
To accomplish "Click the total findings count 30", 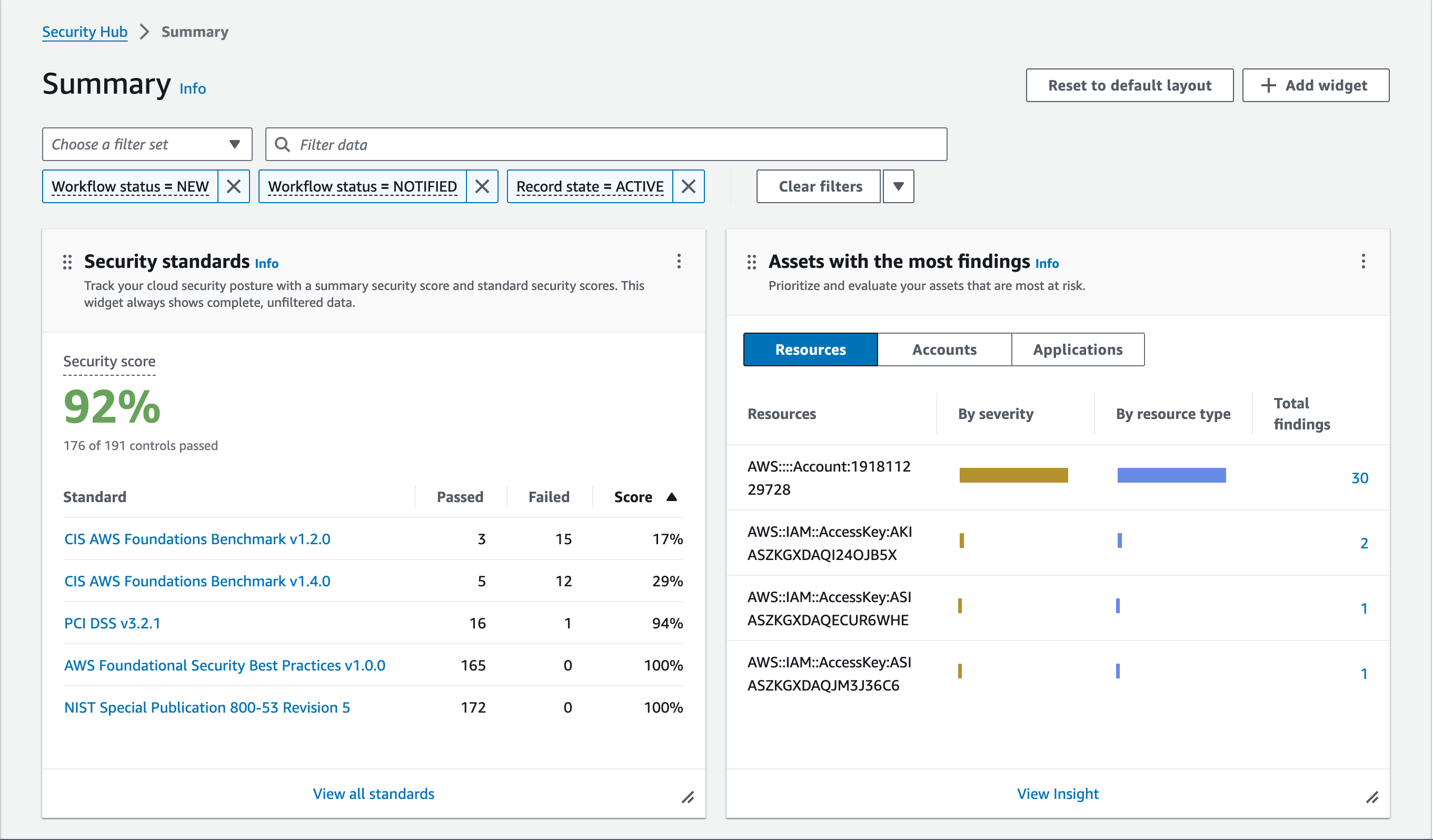I will tap(1360, 477).
